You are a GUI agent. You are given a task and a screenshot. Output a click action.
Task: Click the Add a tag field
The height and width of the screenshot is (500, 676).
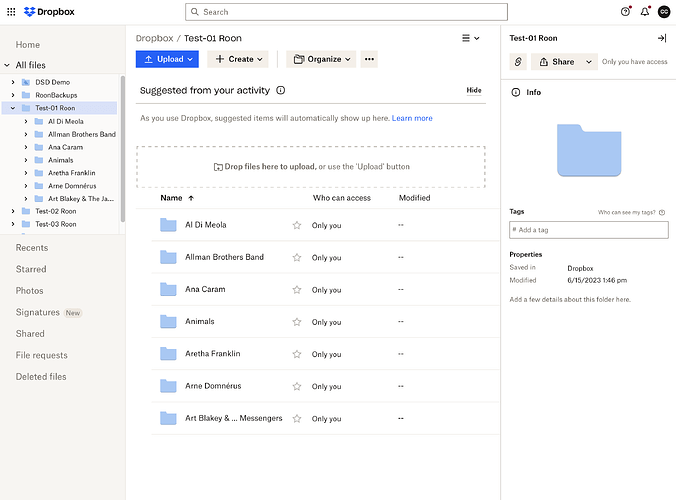(588, 230)
